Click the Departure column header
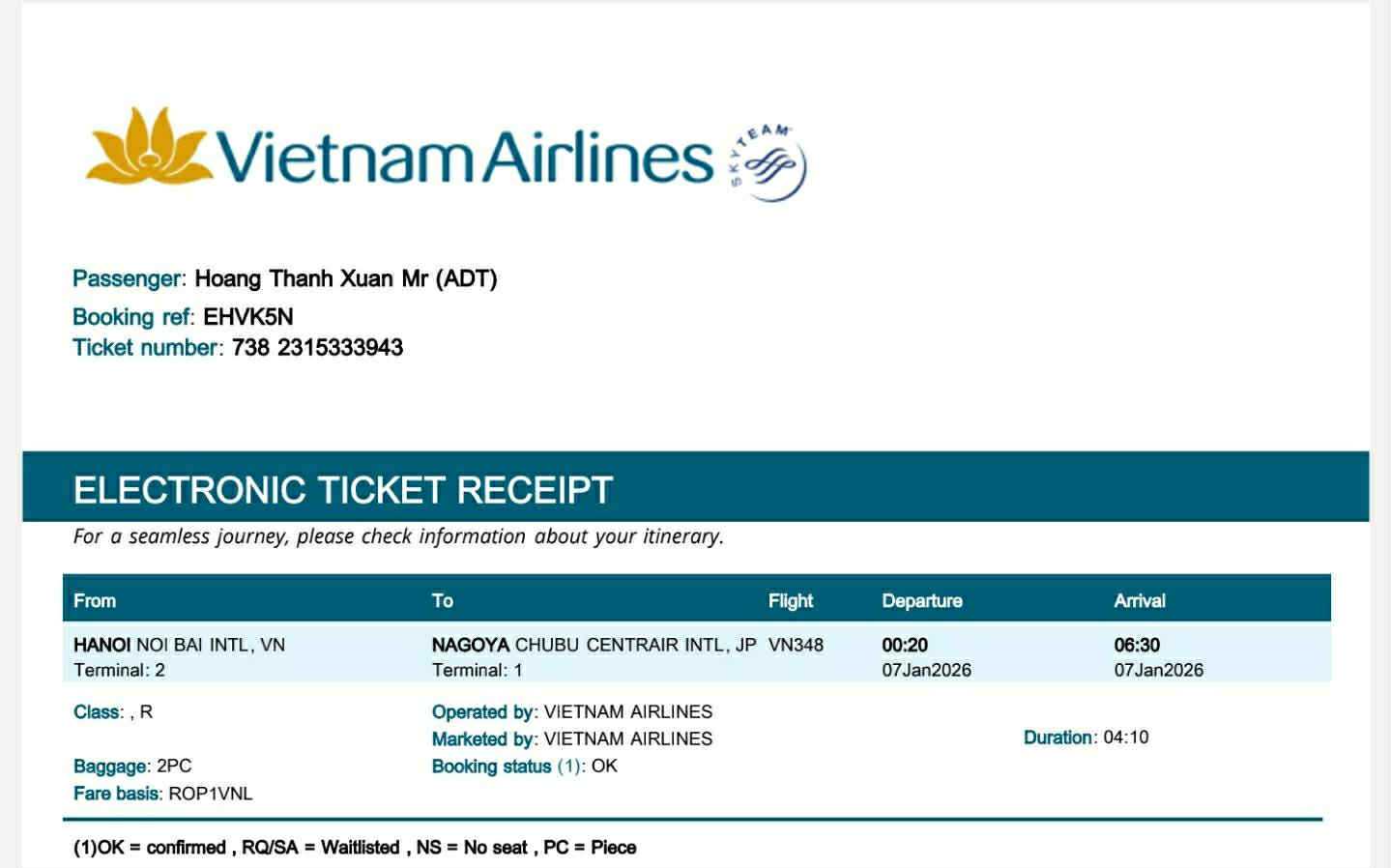This screenshot has height=868, width=1391. [922, 601]
